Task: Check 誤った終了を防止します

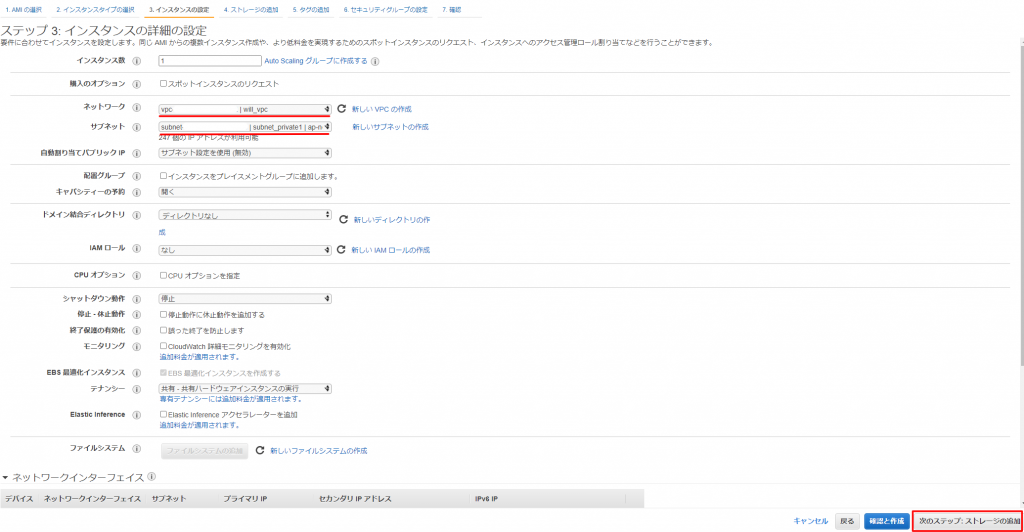Action: (163, 330)
